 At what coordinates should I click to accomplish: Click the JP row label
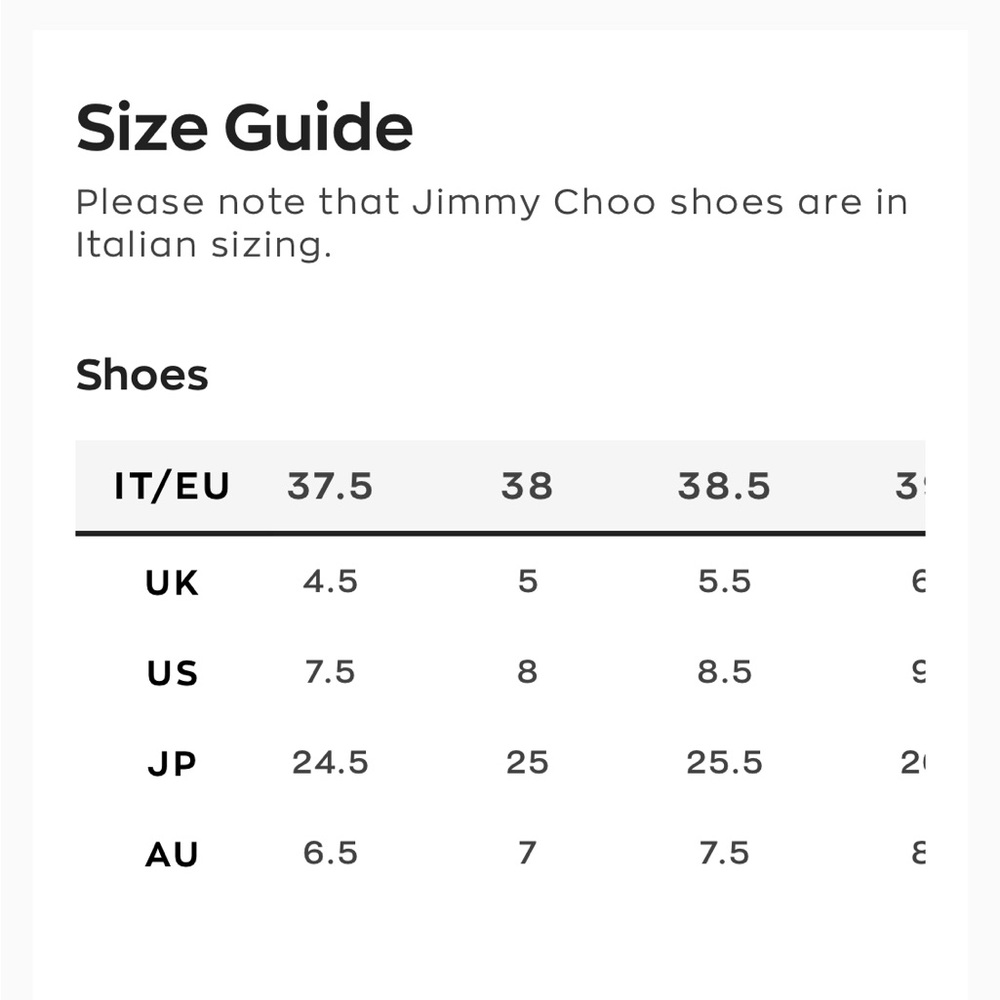pyautogui.click(x=172, y=763)
